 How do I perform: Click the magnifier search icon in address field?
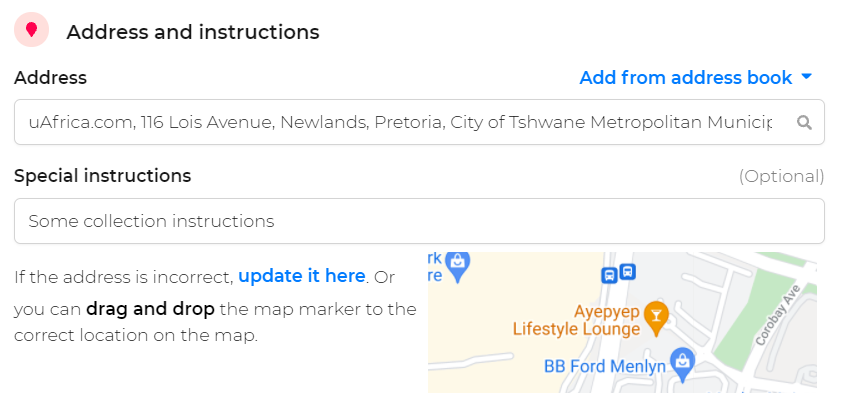804,123
